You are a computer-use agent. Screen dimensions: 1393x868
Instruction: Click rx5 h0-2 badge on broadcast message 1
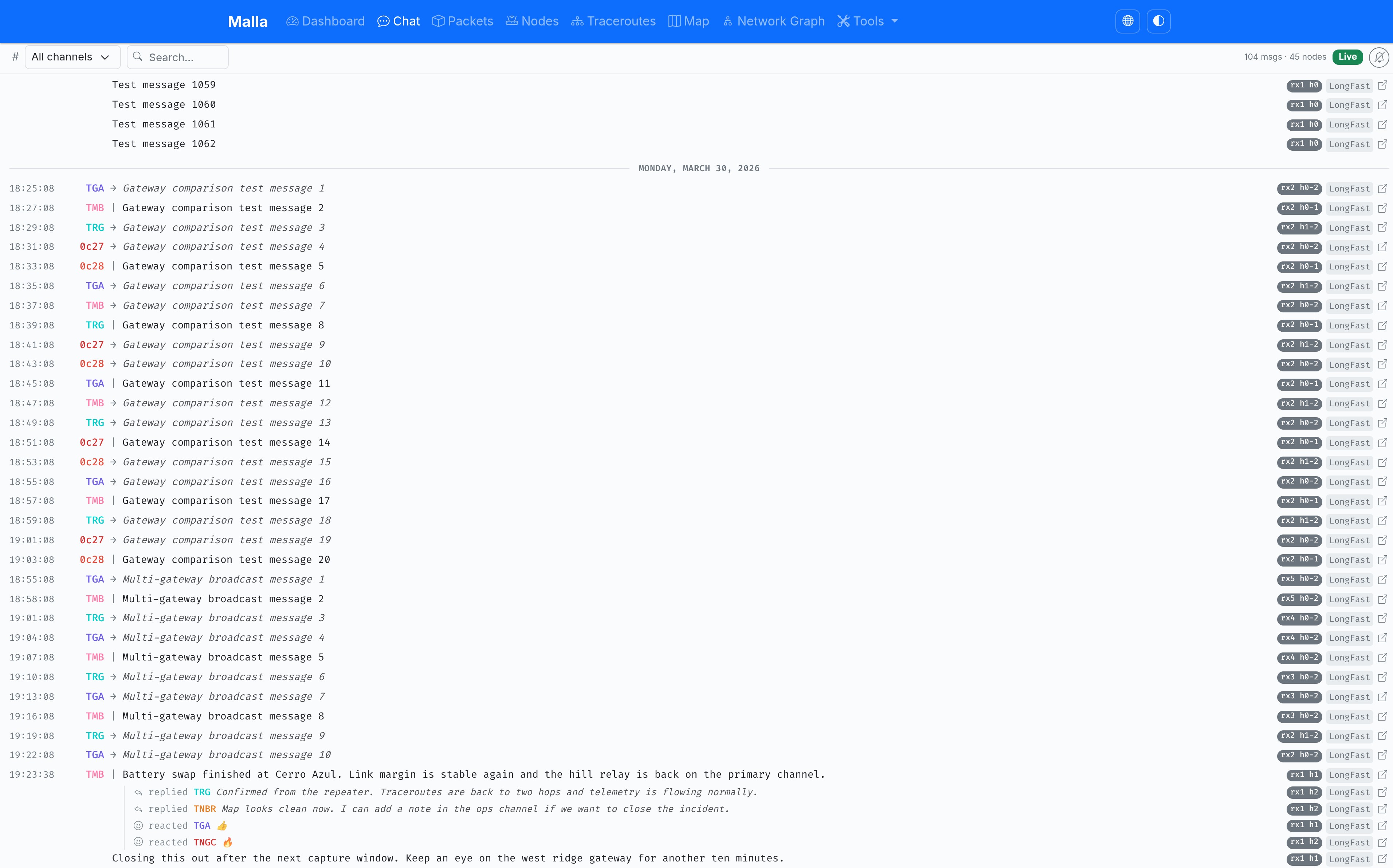[1299, 579]
